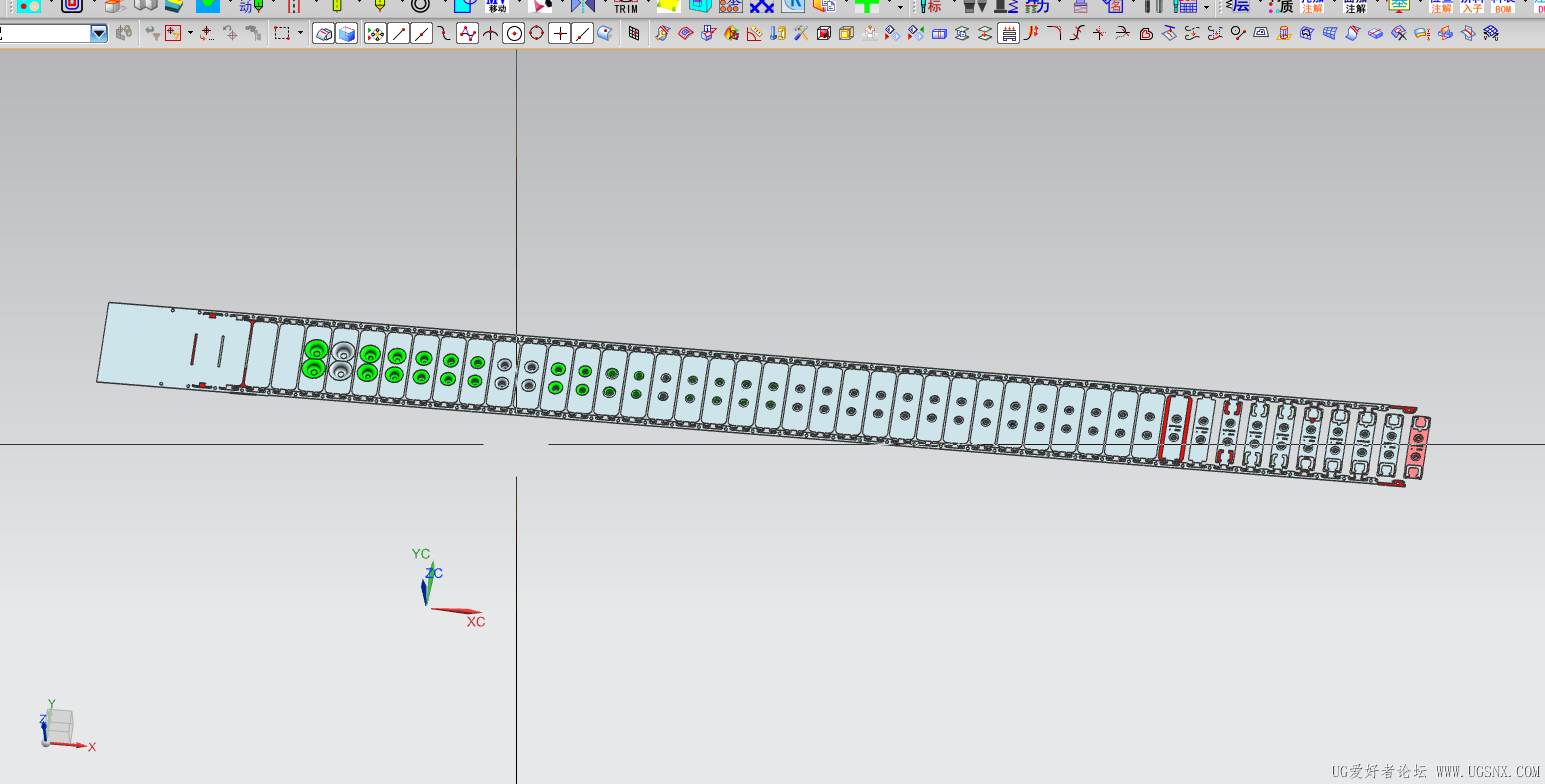Click the 入子 toolbar button
Viewport: 1545px width, 784px height.
pos(1472,6)
